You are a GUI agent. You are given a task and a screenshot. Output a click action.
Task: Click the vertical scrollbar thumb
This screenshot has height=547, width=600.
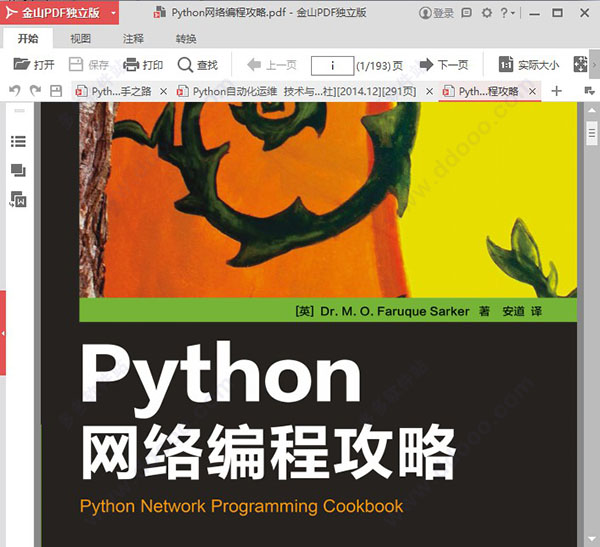coord(592,133)
